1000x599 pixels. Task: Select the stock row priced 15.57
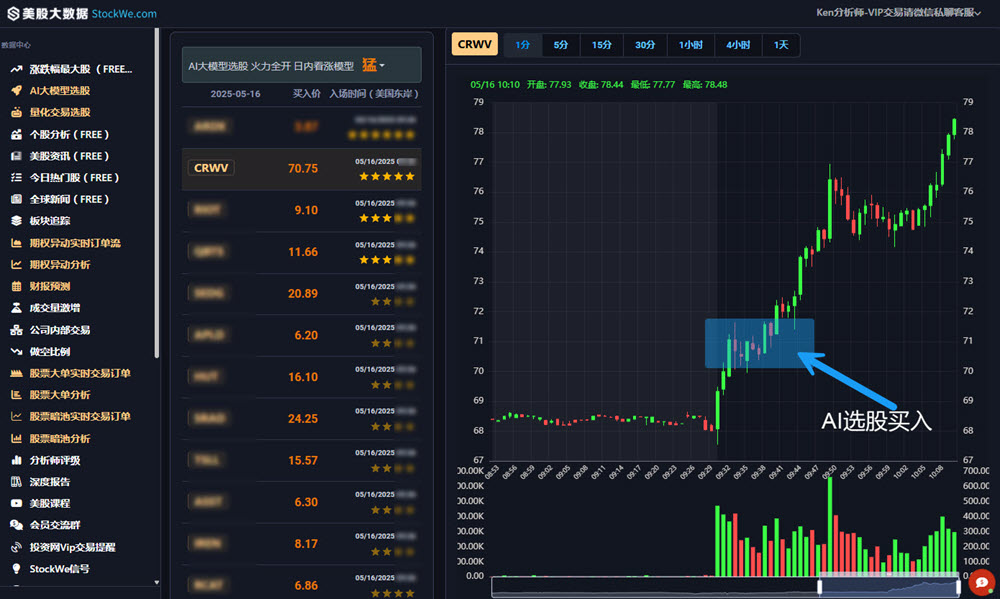[x=302, y=461]
